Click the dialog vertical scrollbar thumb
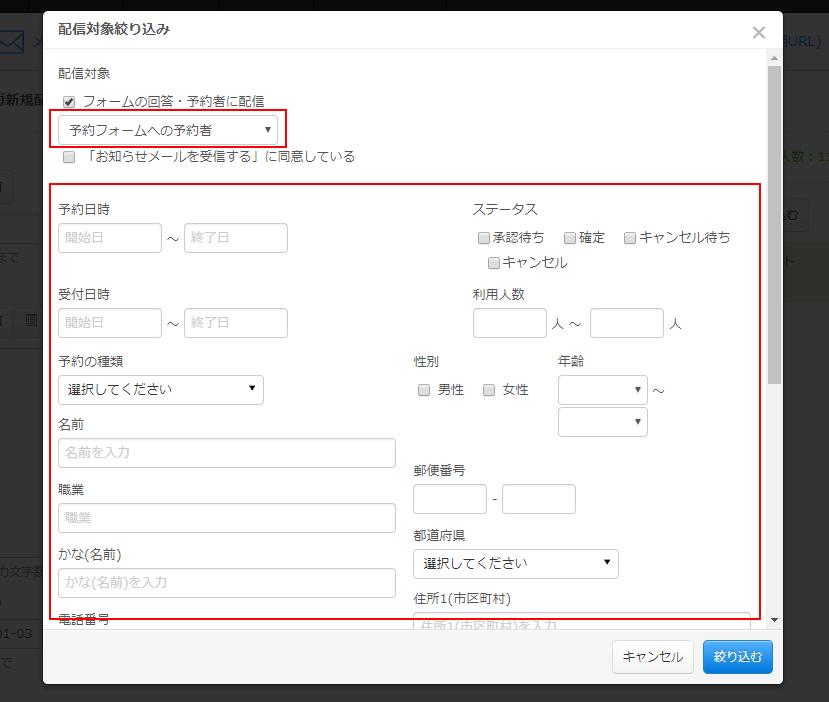The height and width of the screenshot is (702, 829). [x=775, y=225]
